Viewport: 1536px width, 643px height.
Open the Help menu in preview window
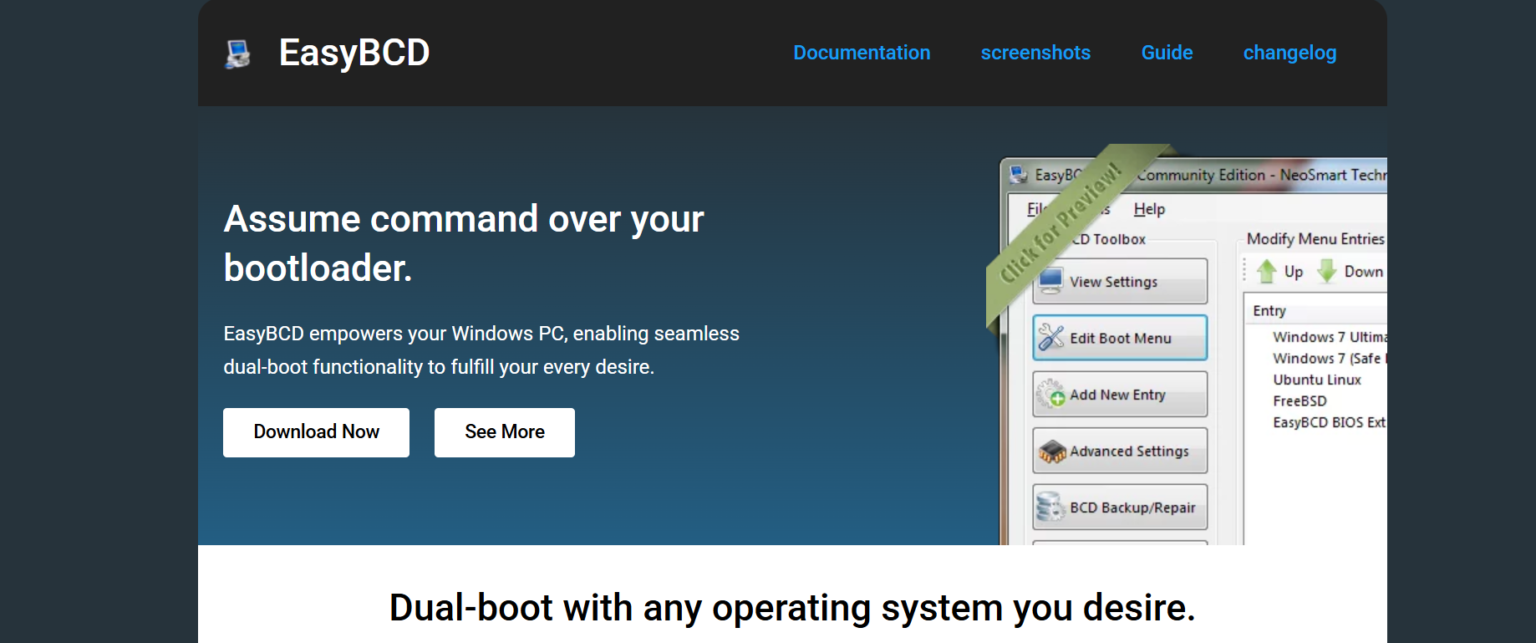1149,209
